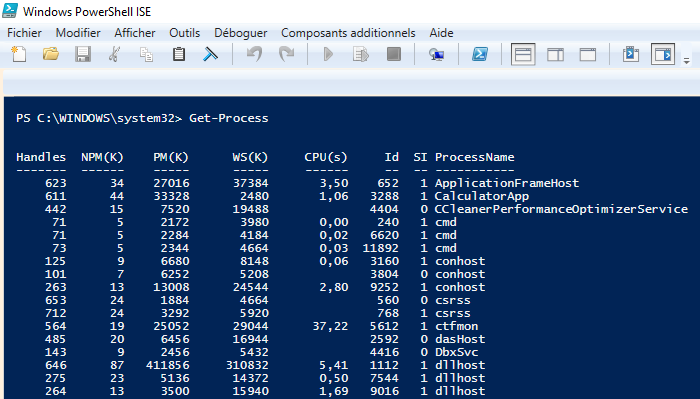
Task: Select the dasHost process name
Action: tap(460, 339)
